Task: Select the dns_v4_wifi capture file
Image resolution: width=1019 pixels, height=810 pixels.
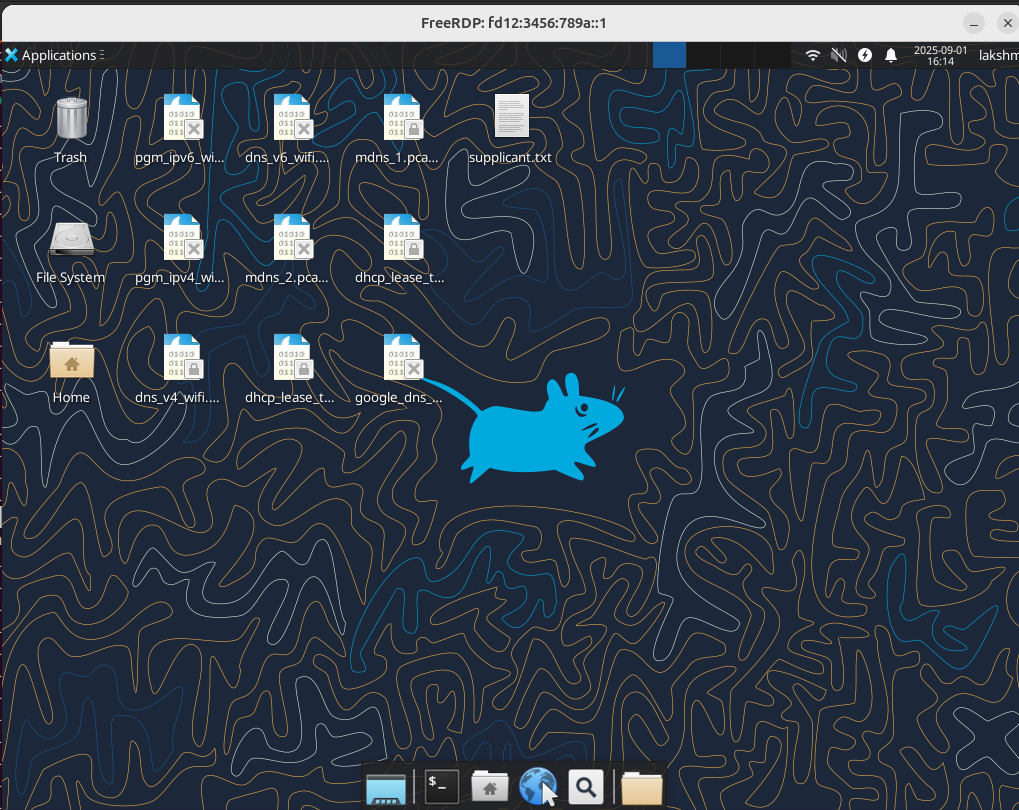Action: (181, 358)
